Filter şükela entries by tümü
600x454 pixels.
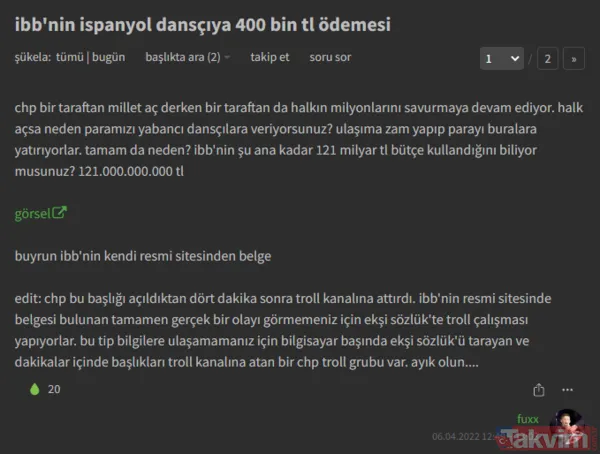[70, 57]
